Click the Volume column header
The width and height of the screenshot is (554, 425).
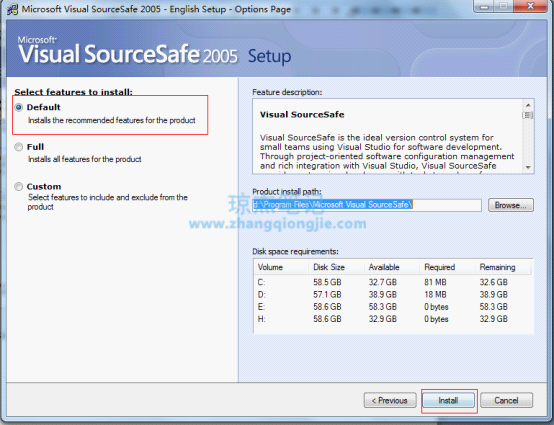[x=281, y=267]
